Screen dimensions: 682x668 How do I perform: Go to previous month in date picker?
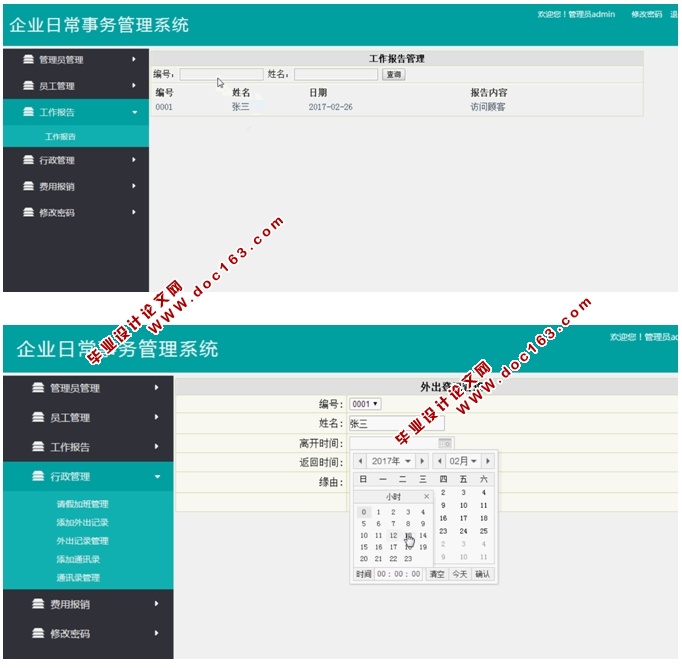439,461
